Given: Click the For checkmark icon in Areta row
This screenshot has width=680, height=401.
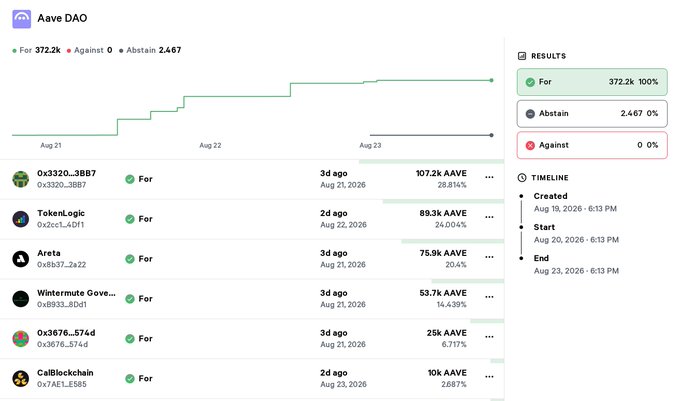Looking at the screenshot, I should [x=130, y=259].
